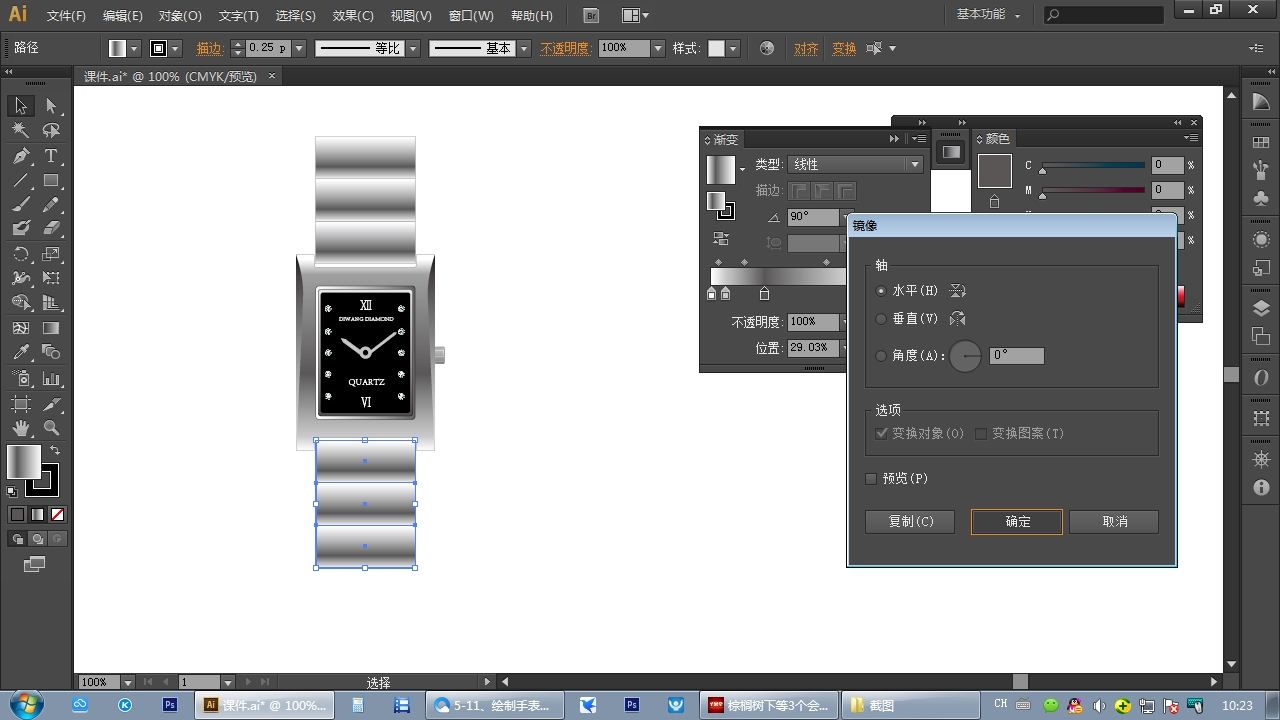
Task: Choose the Eyedropper tool
Action: pyautogui.click(x=21, y=353)
